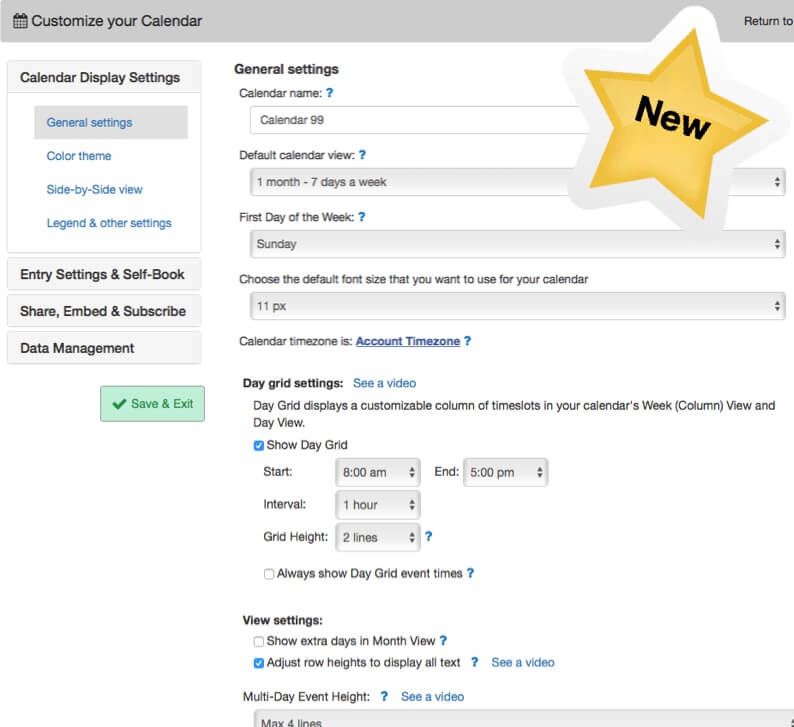This screenshot has height=727, width=794.
Task: Expand the Calendar Display Settings section
Action: click(x=104, y=77)
